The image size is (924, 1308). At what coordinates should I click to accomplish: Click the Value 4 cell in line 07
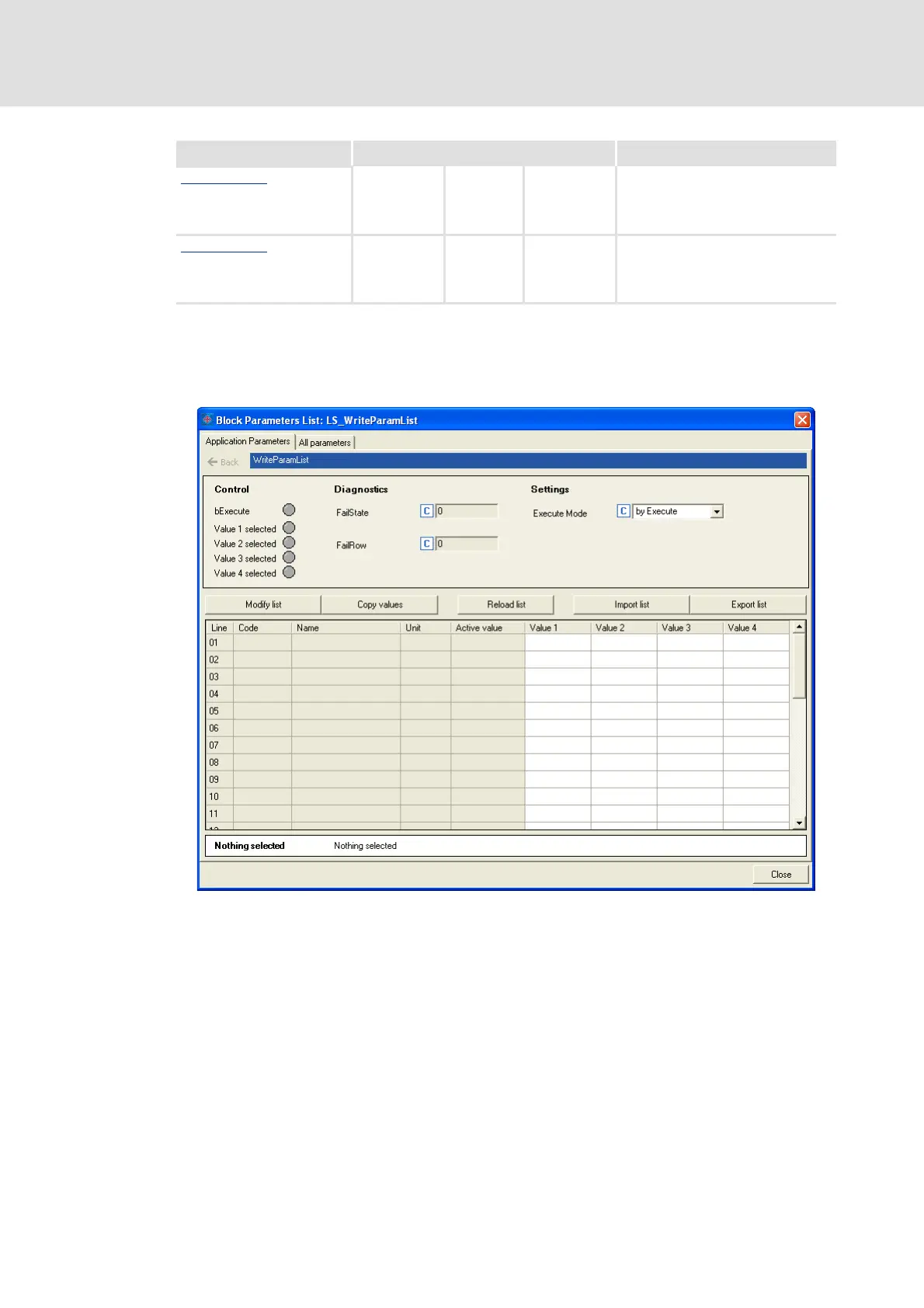[756, 746]
